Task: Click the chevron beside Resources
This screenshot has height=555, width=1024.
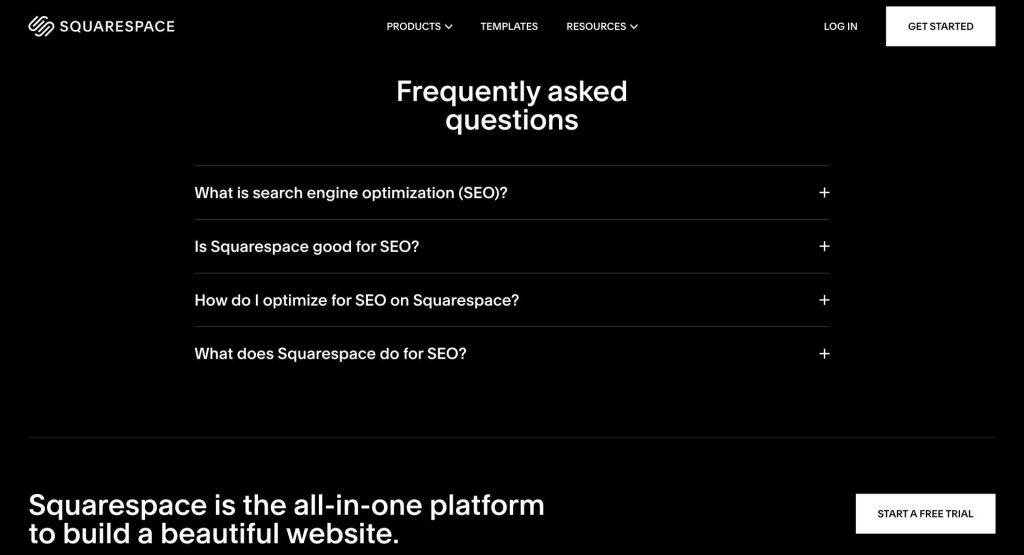Action: tap(634, 27)
